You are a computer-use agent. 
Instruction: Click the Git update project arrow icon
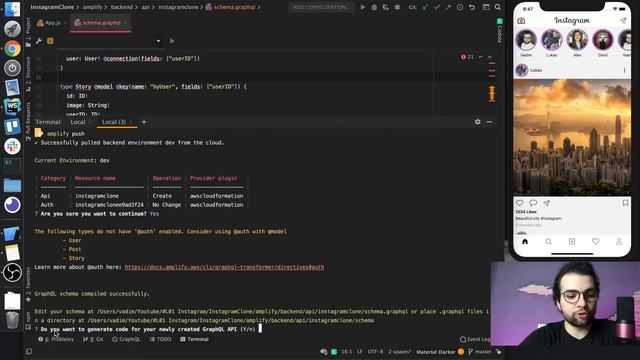(x=425, y=7)
